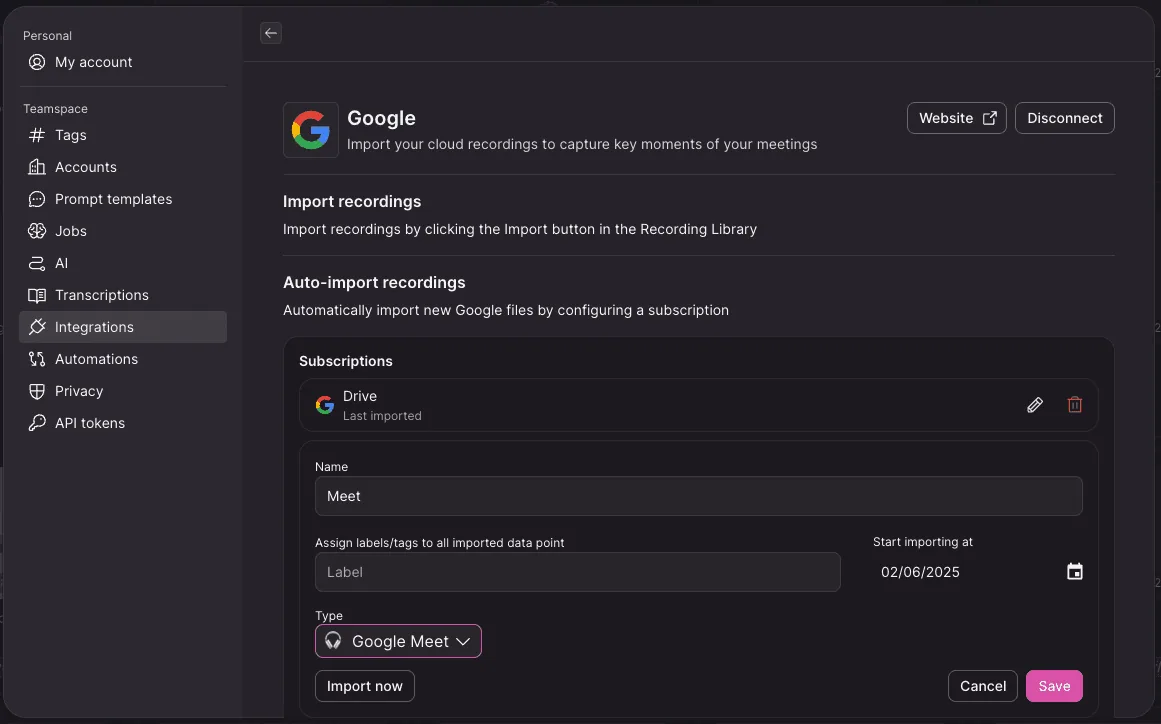Disconnect the Google integration
Viewport: 1161px width, 724px height.
(1064, 118)
